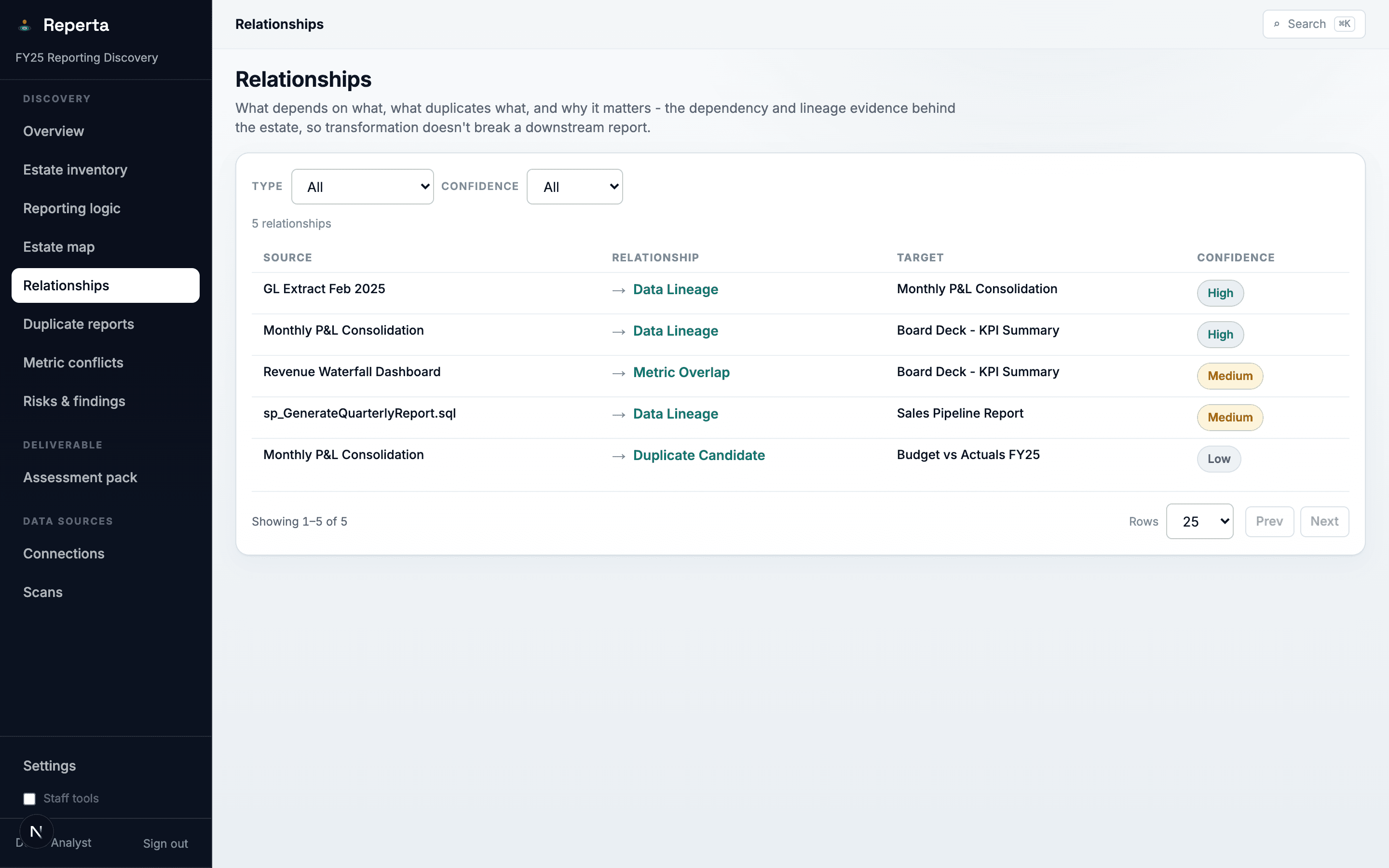Viewport: 1389px width, 868px height.
Task: Go to Connections under Data Sources
Action: click(106, 554)
